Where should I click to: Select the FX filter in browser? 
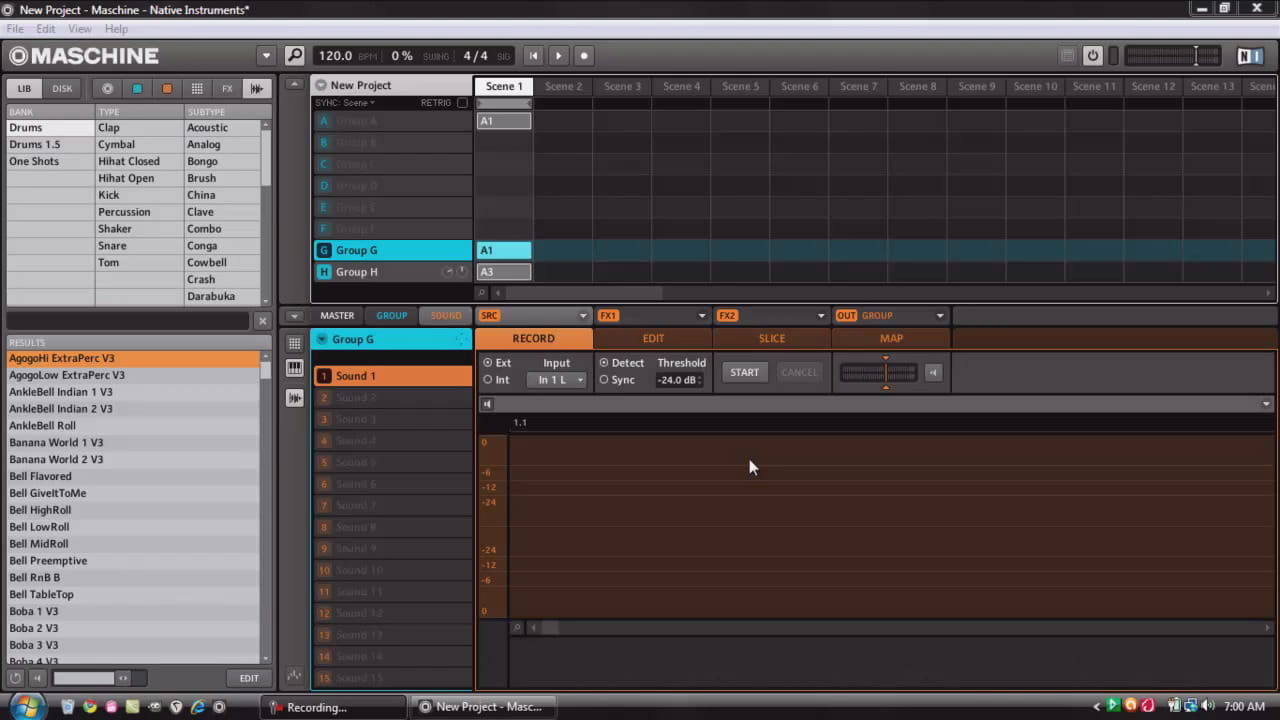[227, 88]
